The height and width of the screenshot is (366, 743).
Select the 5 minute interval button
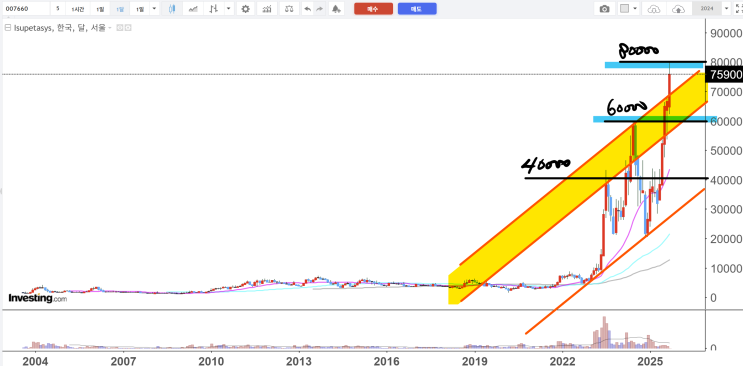point(58,9)
